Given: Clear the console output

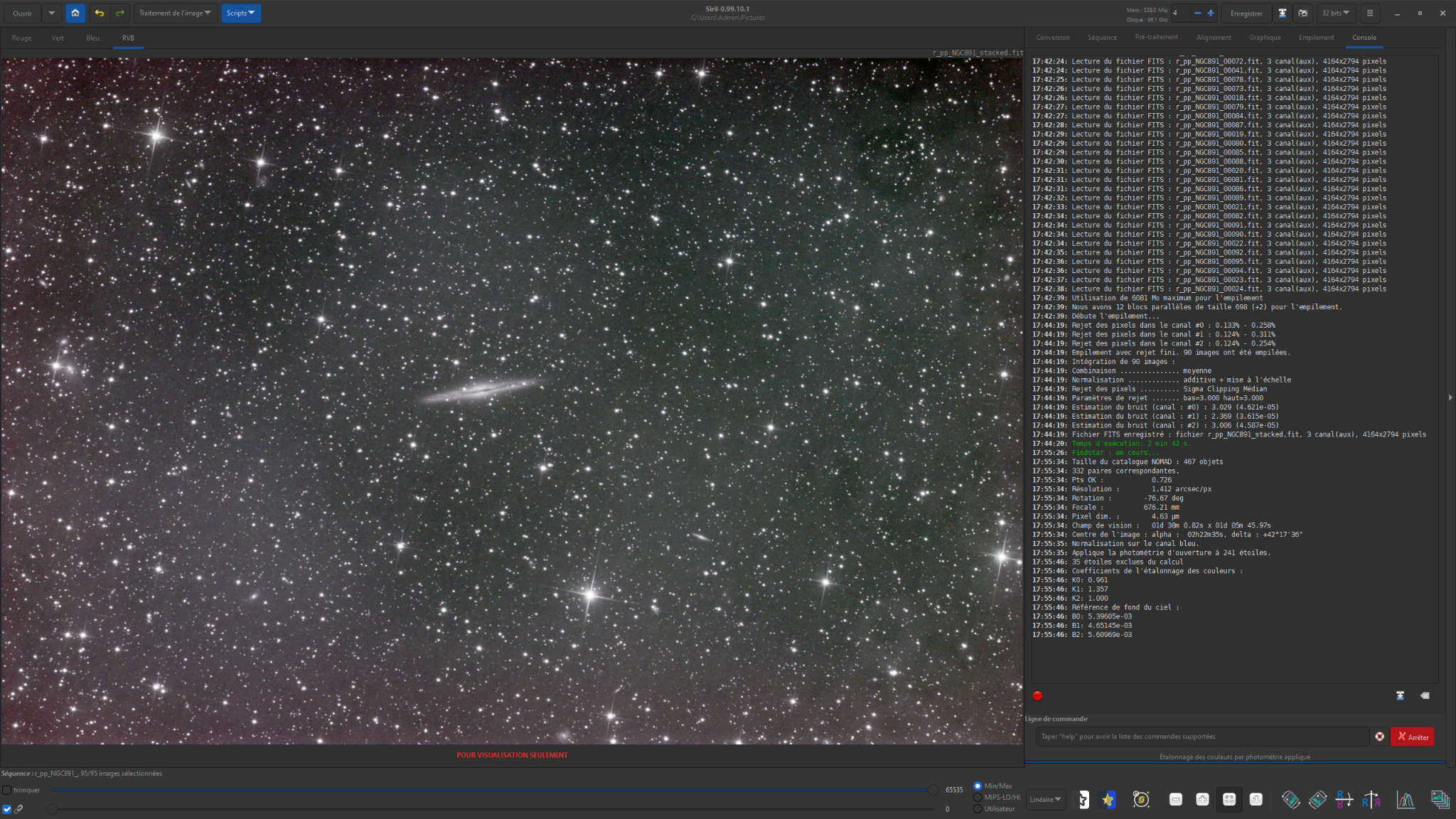Looking at the screenshot, I should tap(1425, 696).
